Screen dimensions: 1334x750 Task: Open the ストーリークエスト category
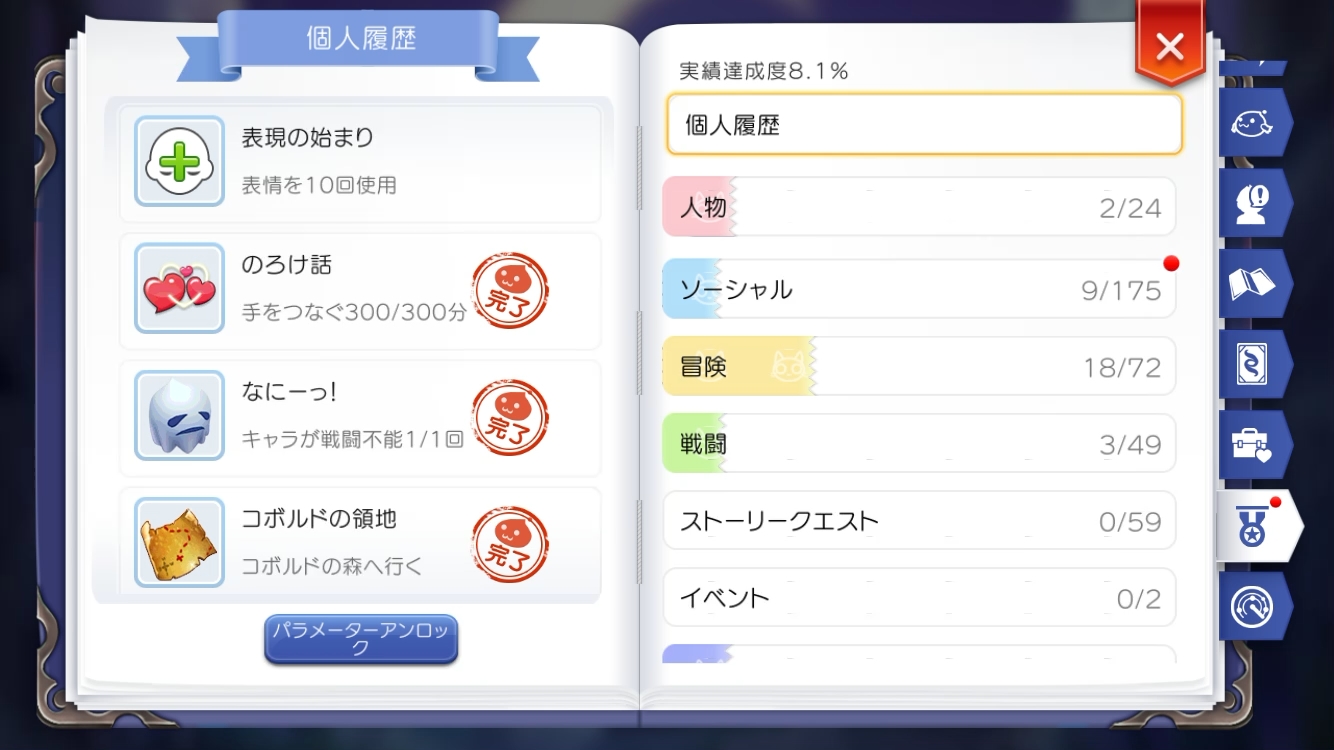[x=918, y=521]
